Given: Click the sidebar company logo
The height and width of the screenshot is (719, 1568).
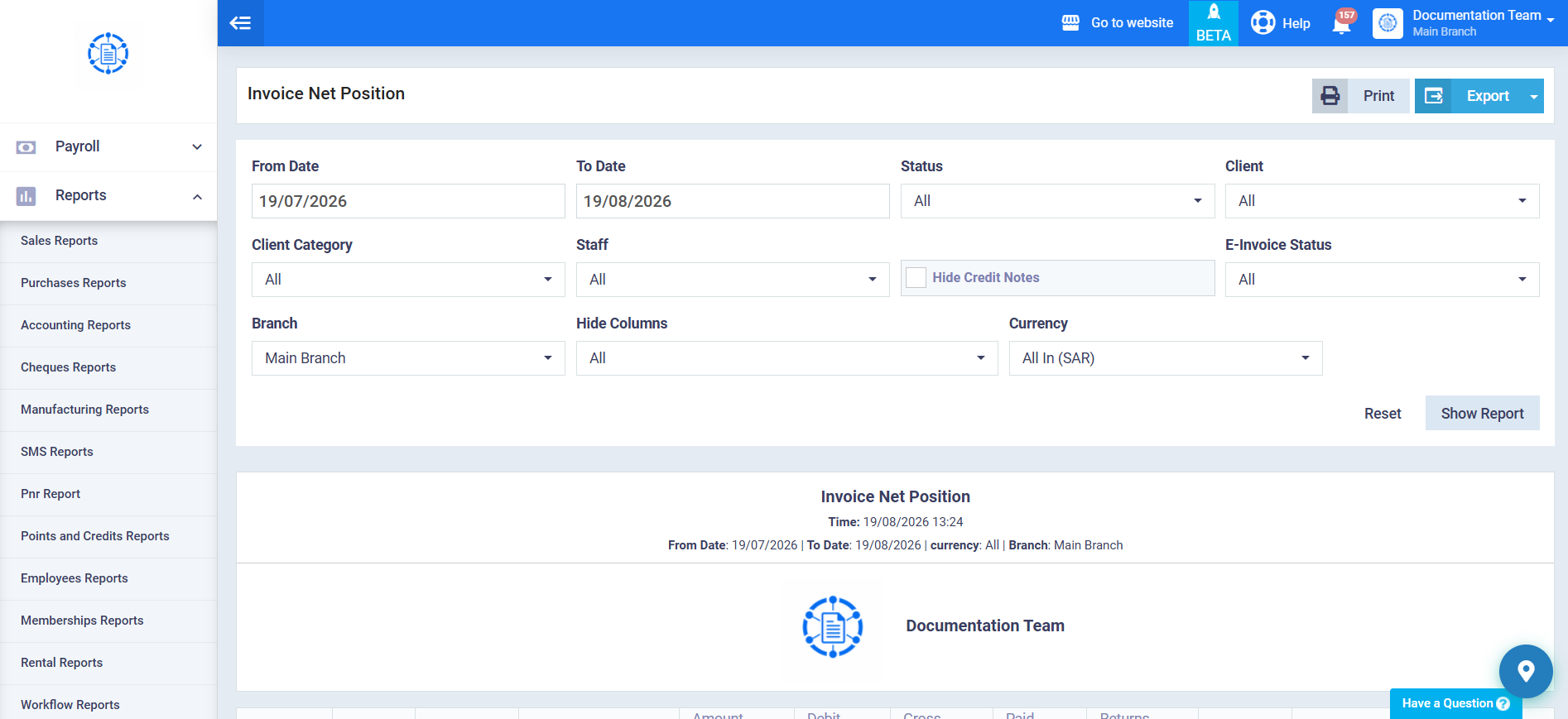Looking at the screenshot, I should point(108,54).
